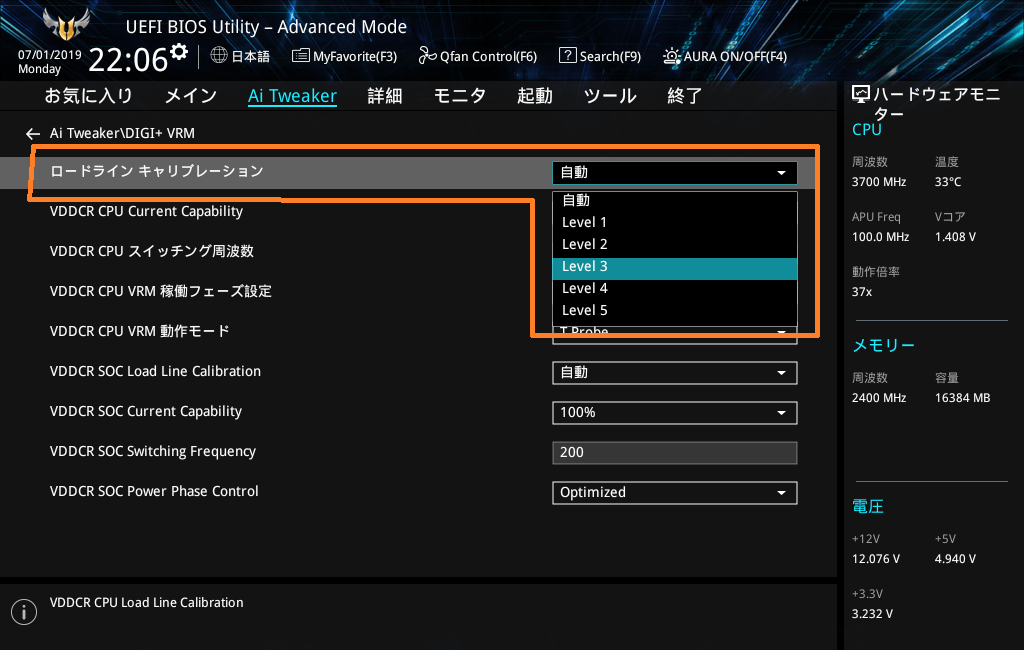Click VDDCR SOC Load Line Calibration label
This screenshot has height=650, width=1024.
pos(155,371)
